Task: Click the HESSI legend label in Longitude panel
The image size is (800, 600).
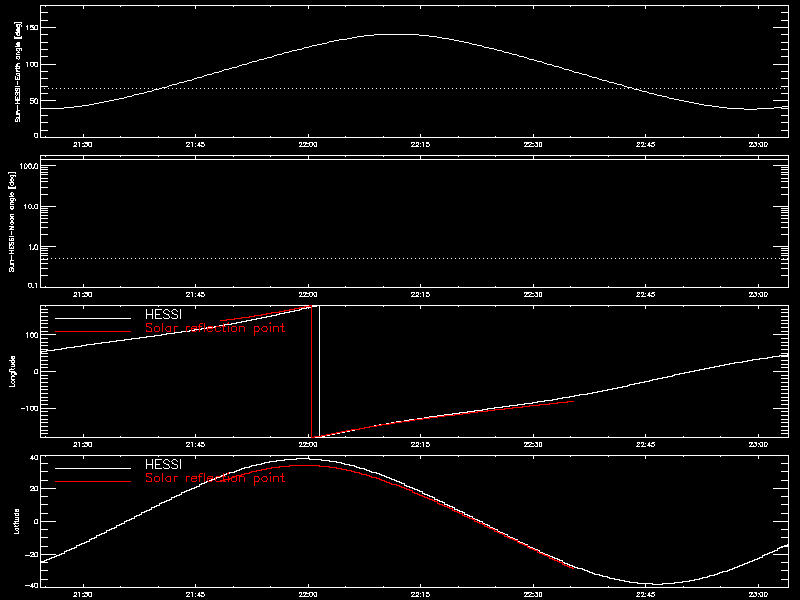Action: point(163,315)
